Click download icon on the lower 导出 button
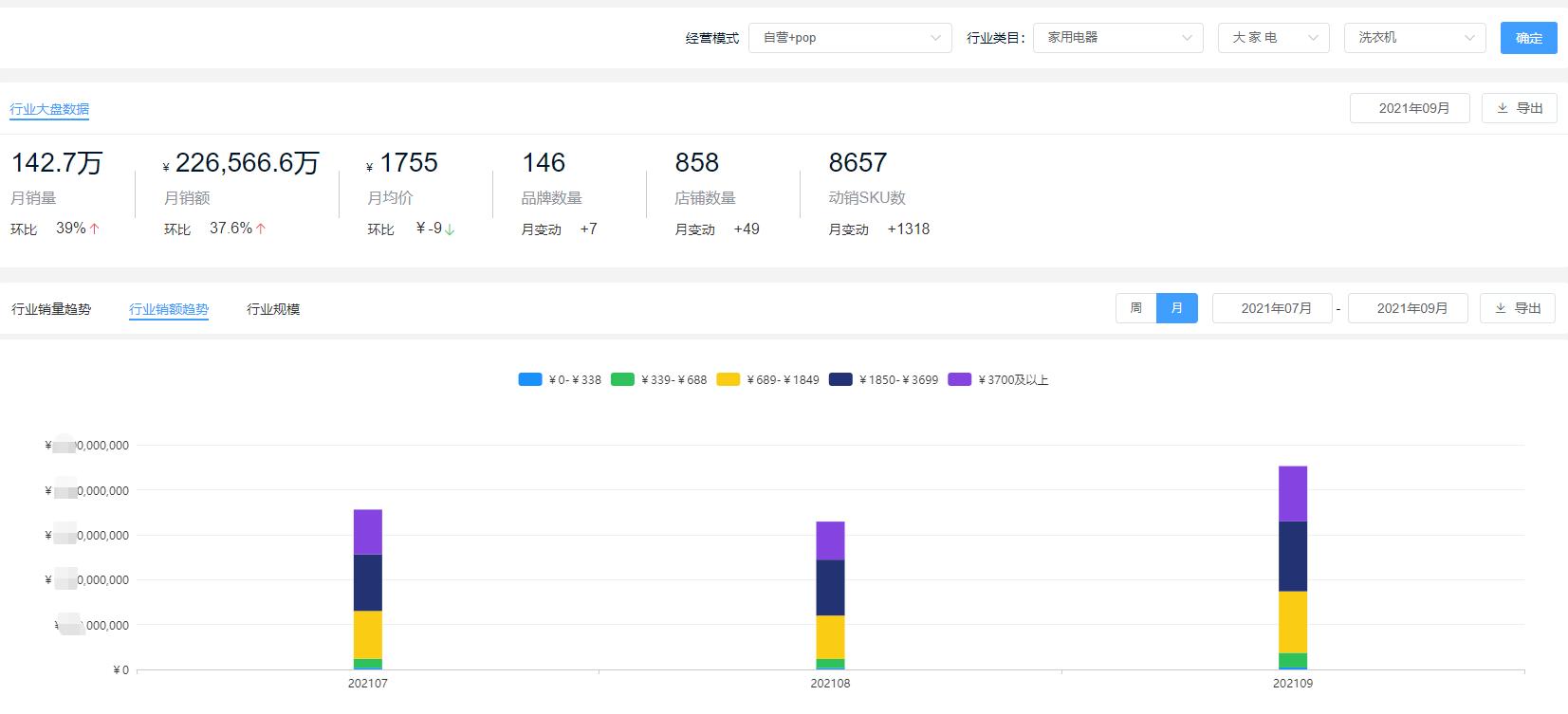Viewport: 1568px width, 714px height. 1501,308
